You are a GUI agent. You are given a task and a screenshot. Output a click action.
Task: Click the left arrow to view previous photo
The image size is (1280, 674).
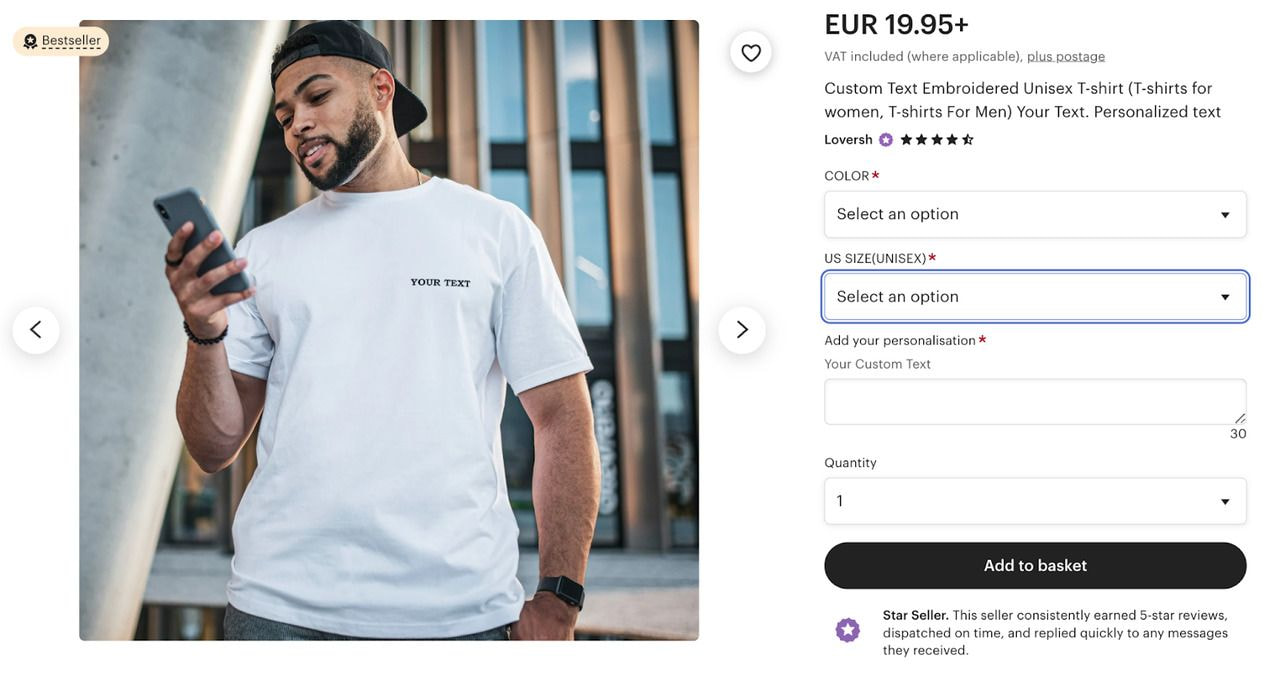[35, 329]
